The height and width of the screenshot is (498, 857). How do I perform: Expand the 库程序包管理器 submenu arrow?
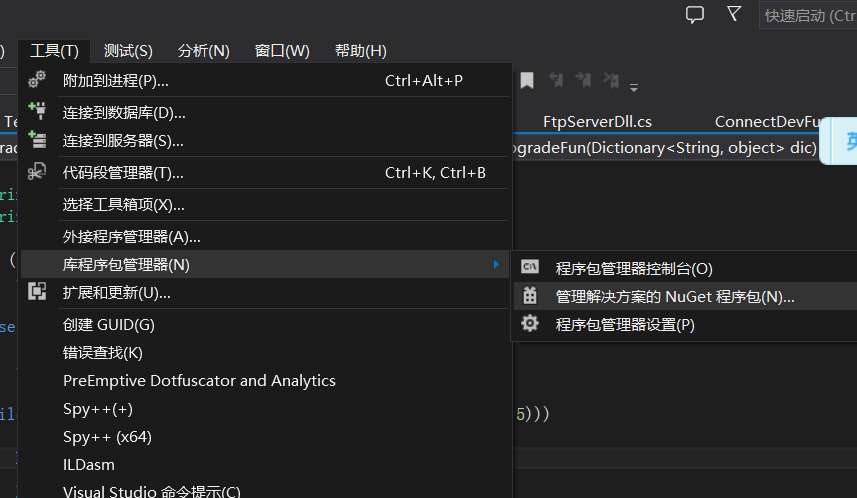[x=496, y=265]
